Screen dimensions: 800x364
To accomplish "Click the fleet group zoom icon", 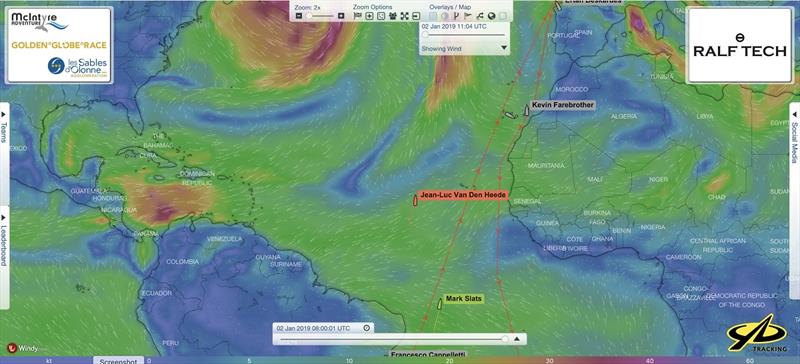I will pyautogui.click(x=393, y=16).
